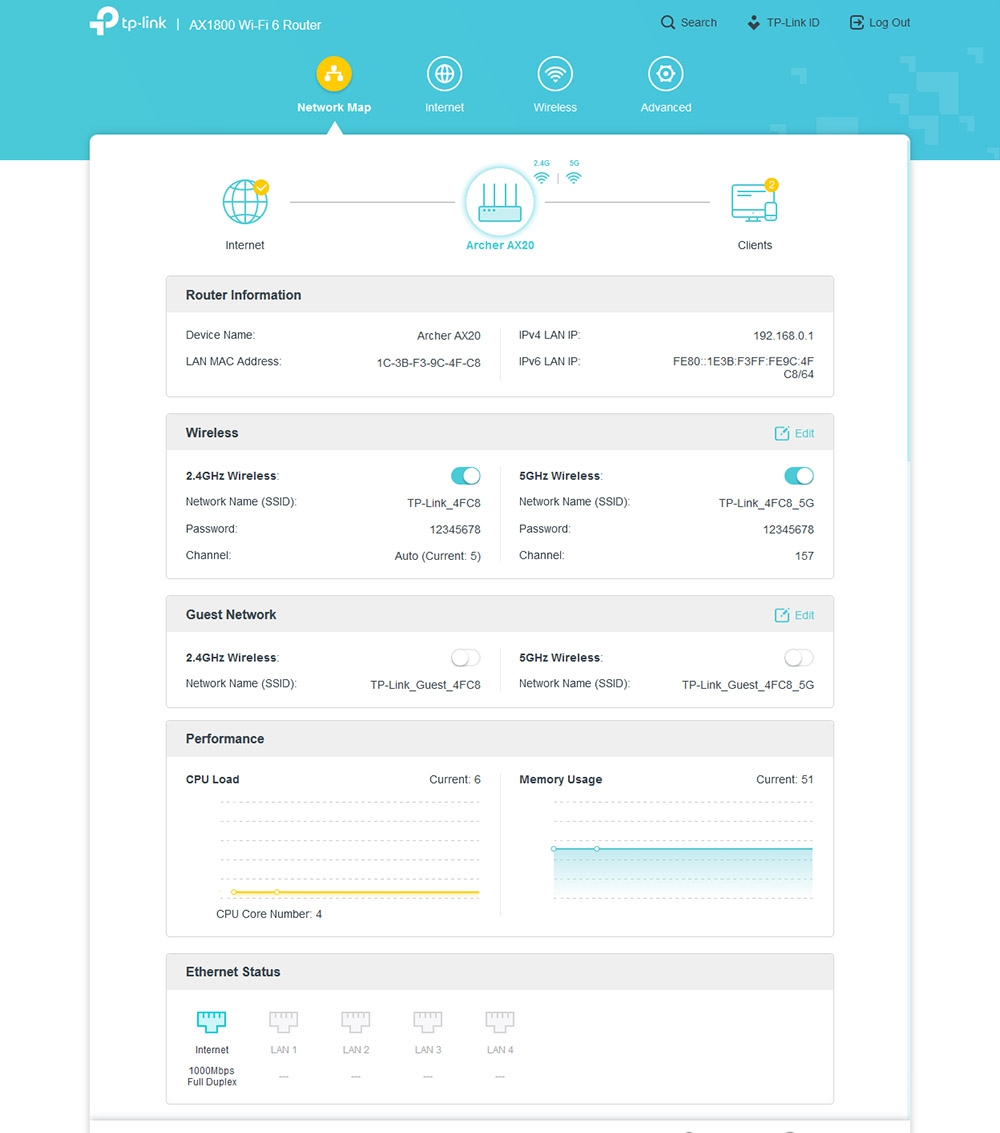The height and width of the screenshot is (1133, 1000).
Task: Click Edit in the Guest Network section
Action: coord(804,616)
